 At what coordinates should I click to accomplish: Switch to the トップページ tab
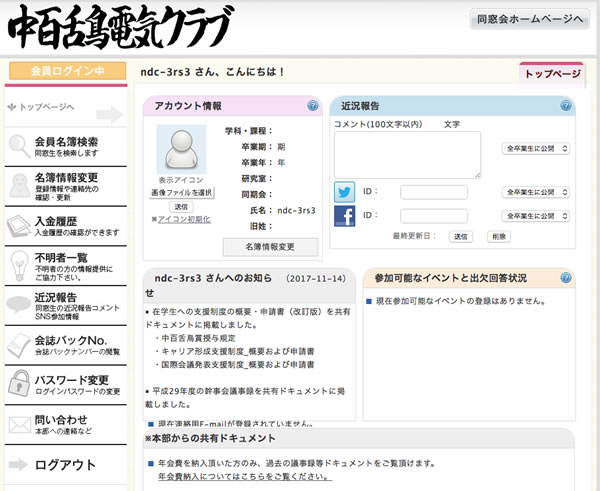click(552, 74)
